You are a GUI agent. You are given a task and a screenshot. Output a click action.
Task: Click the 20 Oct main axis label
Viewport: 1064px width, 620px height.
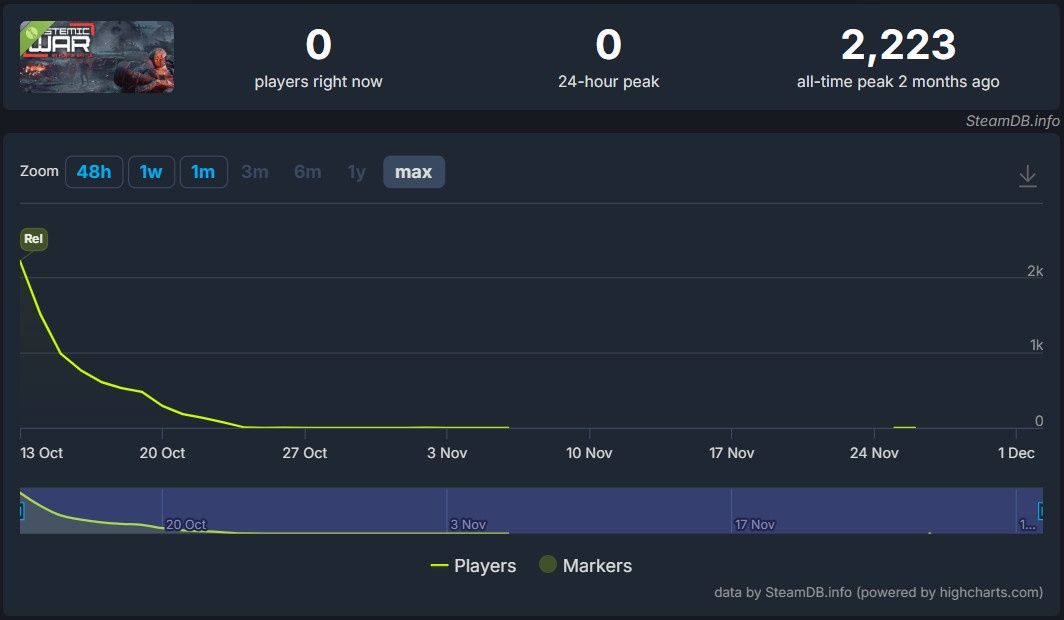click(162, 452)
